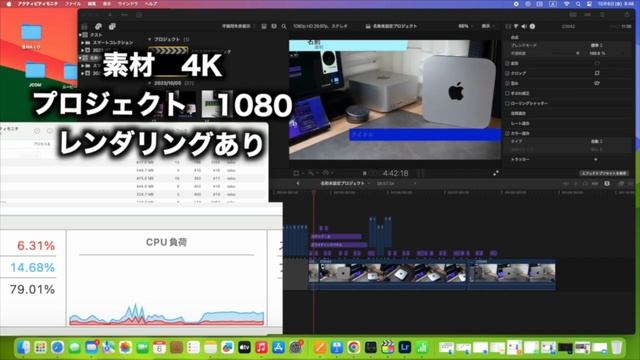Collapse the テスト library disclosure triangle

80,35
